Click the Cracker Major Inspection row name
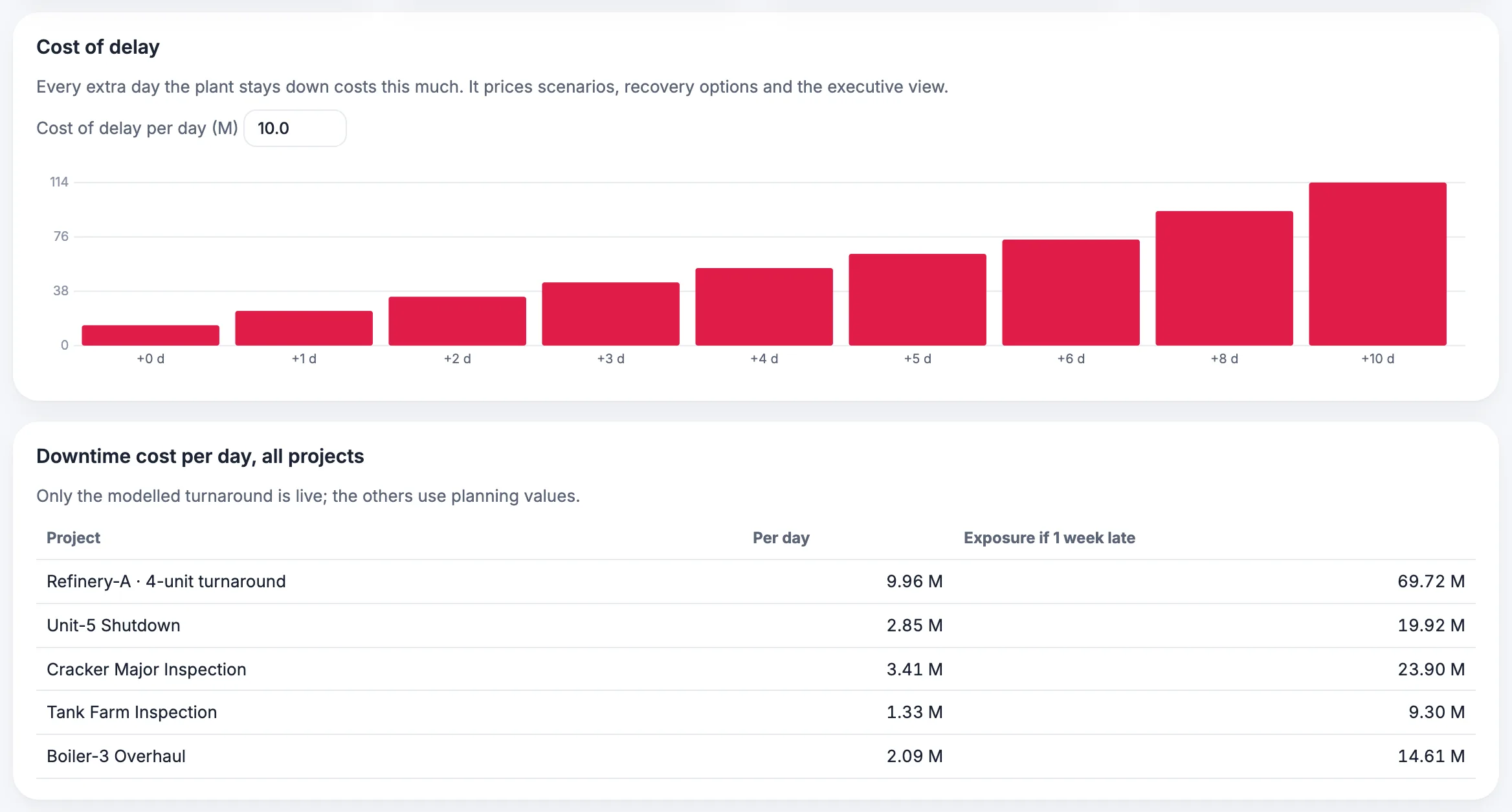Viewport: 1512px width, 812px height. pos(146,670)
